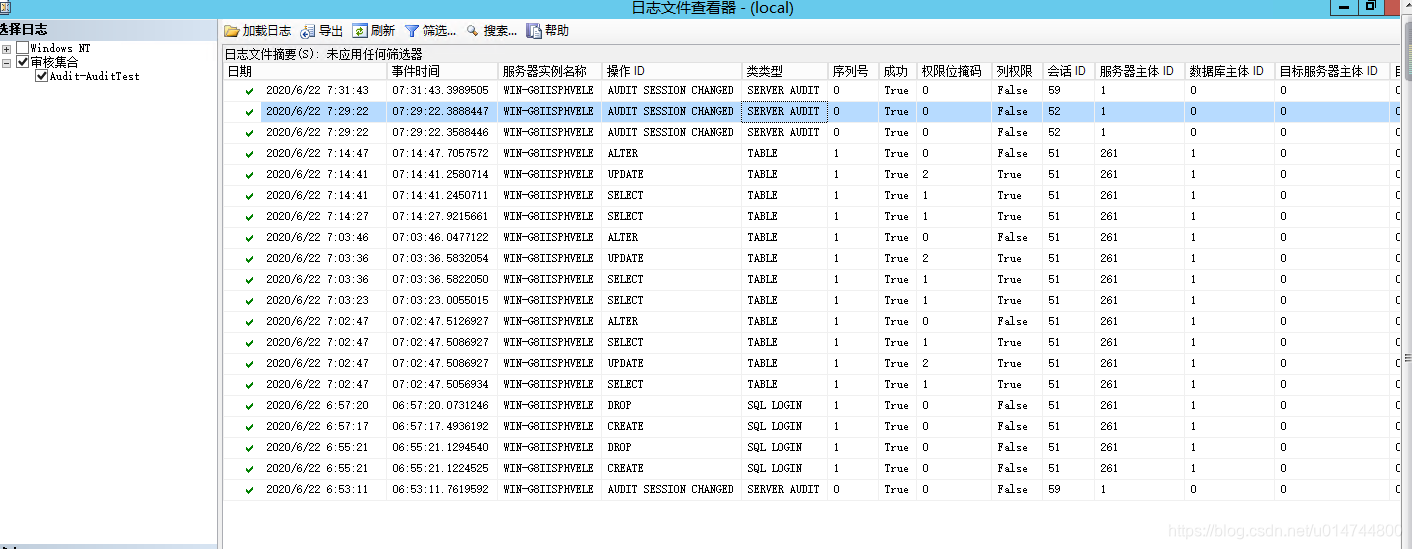Click green check icon in 06:57:17.4936192 row

249,427
